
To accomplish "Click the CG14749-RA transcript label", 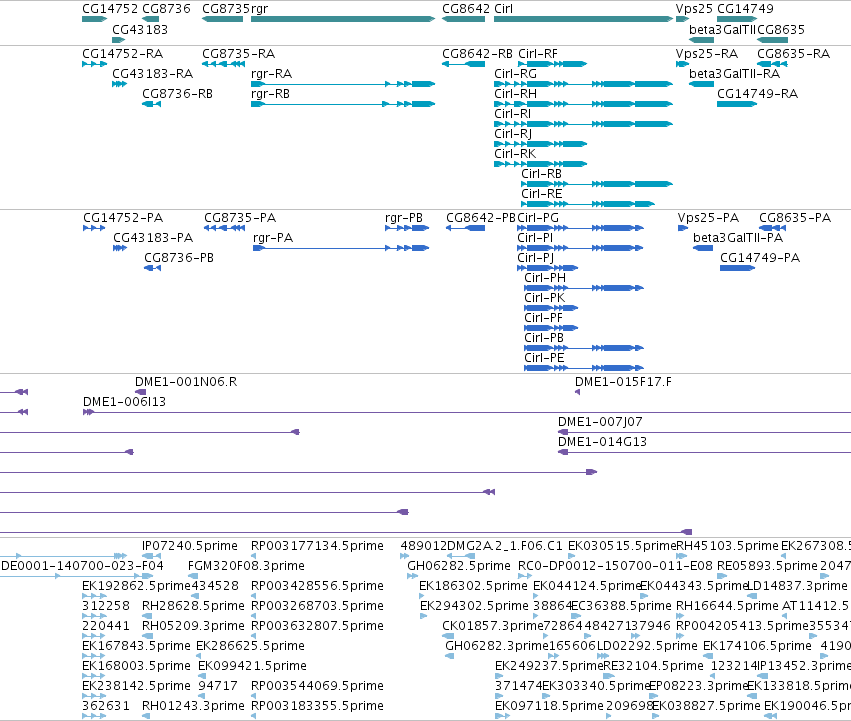I will tap(757, 93).
